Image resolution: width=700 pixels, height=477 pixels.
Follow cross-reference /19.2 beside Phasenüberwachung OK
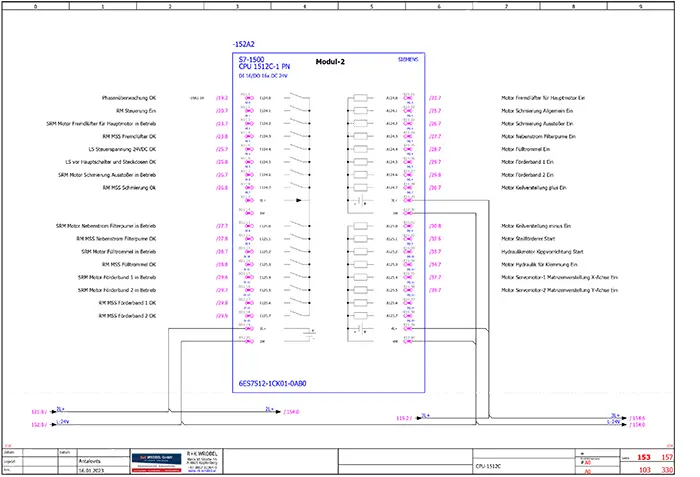pos(222,98)
